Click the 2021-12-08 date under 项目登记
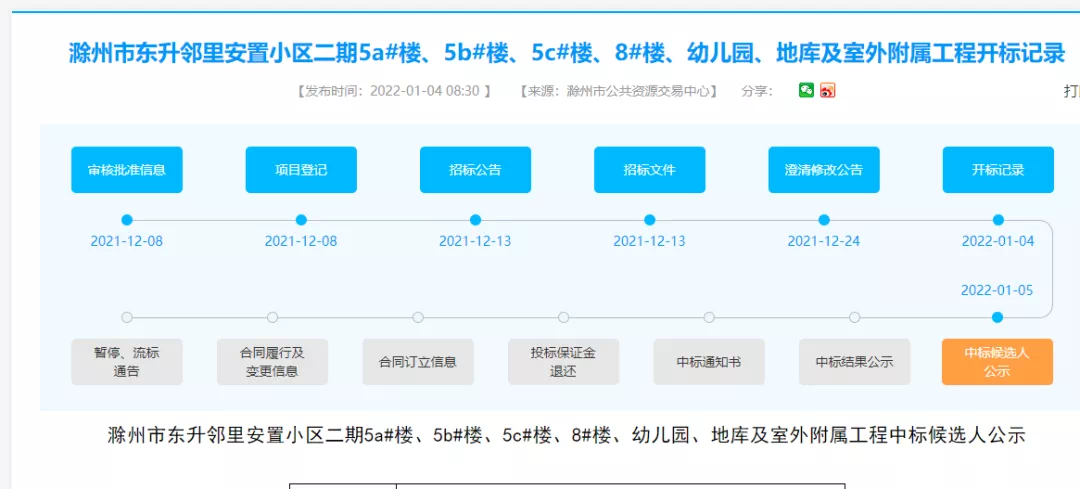The image size is (1080, 489). tap(301, 242)
